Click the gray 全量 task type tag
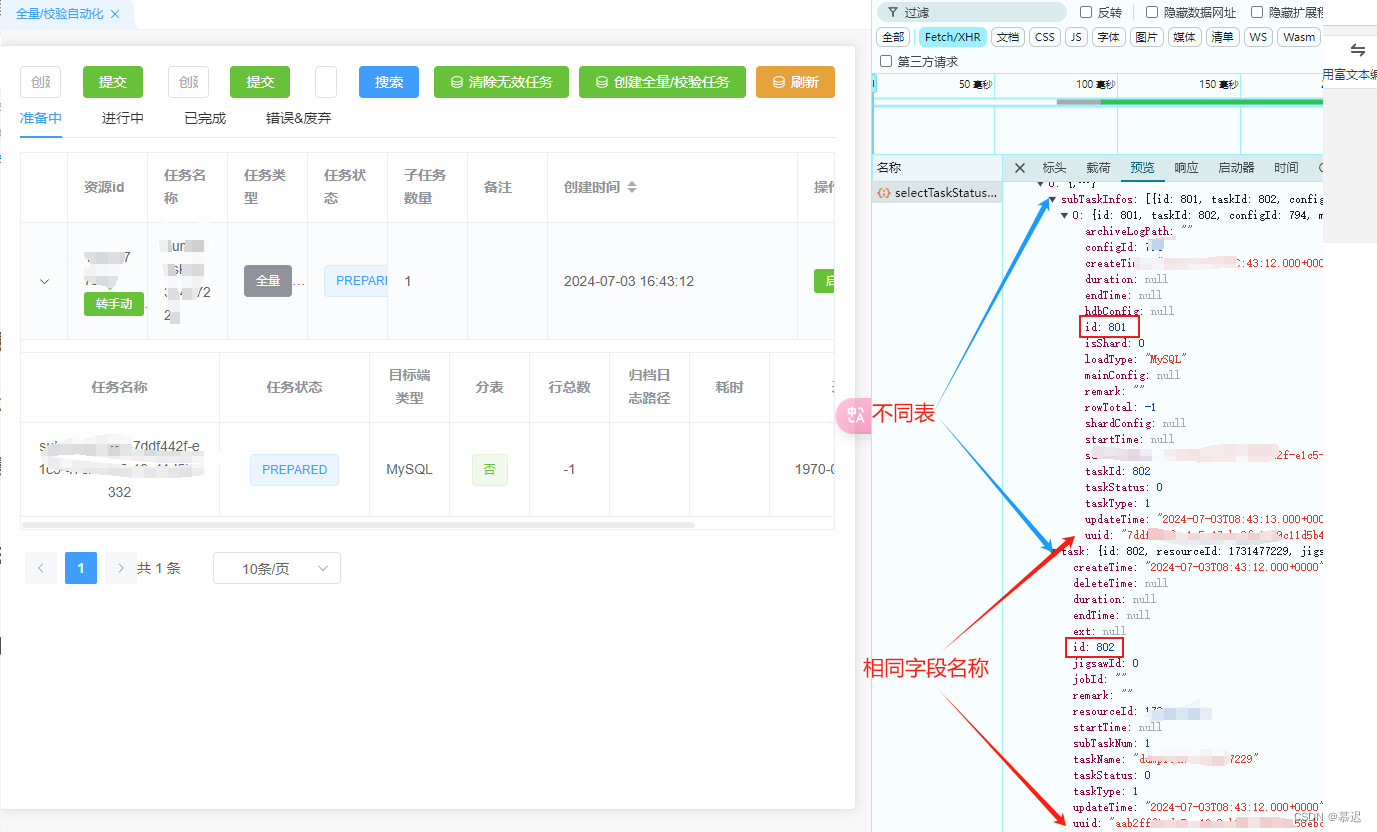The image size is (1377, 832). tap(268, 281)
